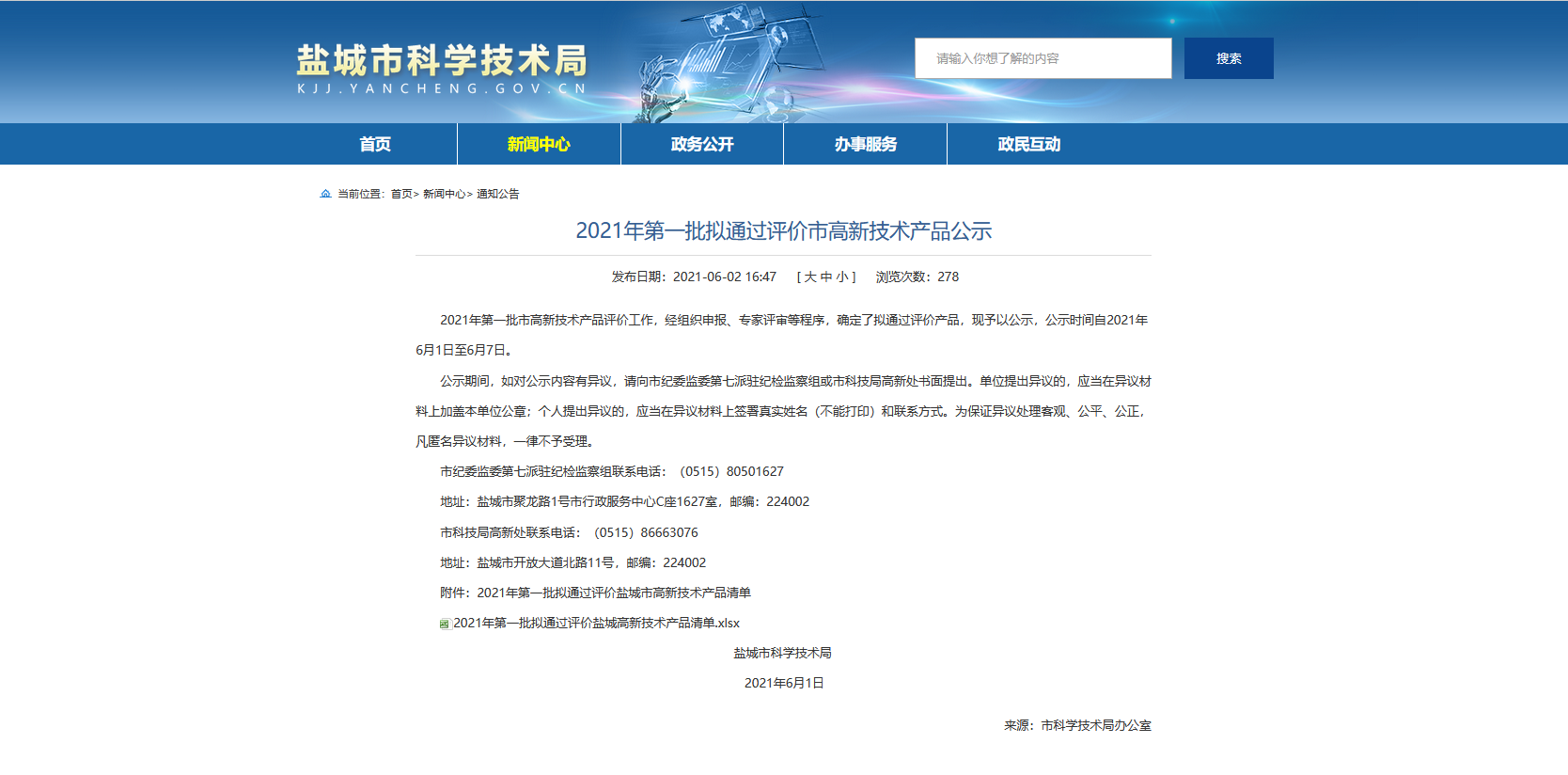
Task: Set font size to medium (中)
Action: pos(826,277)
